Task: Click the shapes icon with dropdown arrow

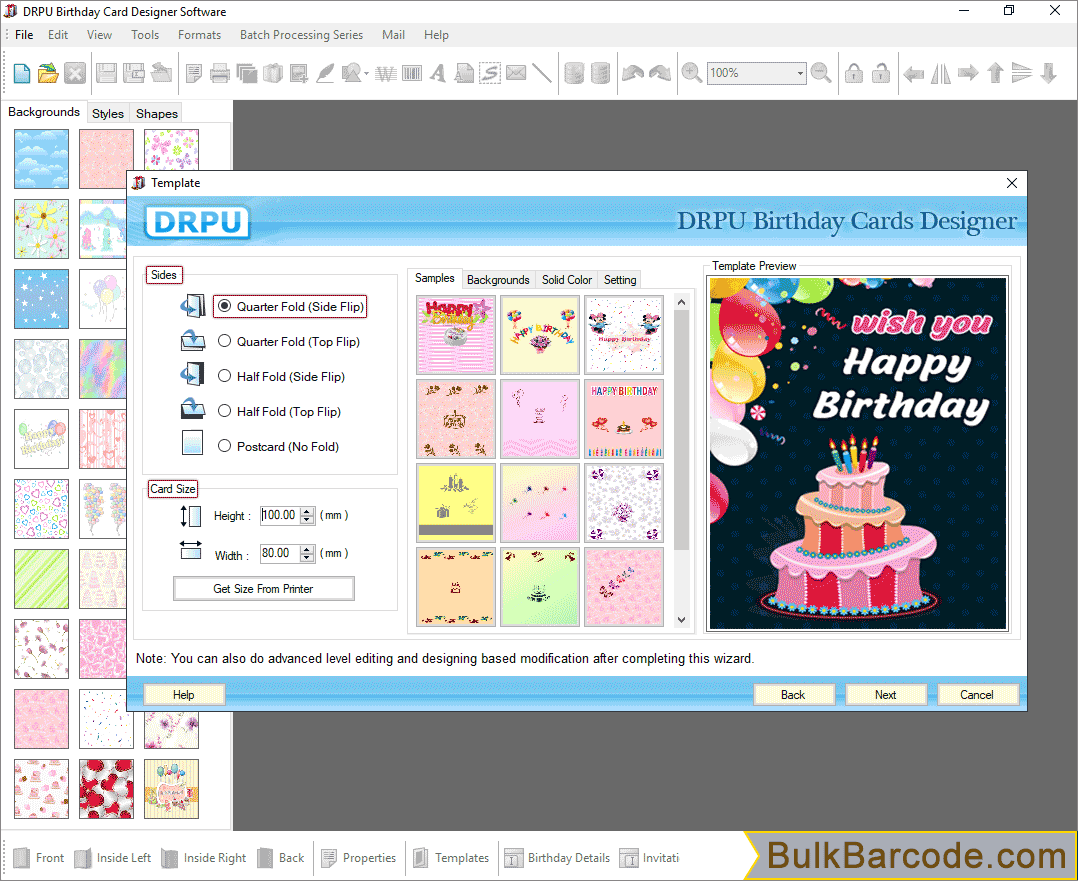Action: pyautogui.click(x=355, y=73)
